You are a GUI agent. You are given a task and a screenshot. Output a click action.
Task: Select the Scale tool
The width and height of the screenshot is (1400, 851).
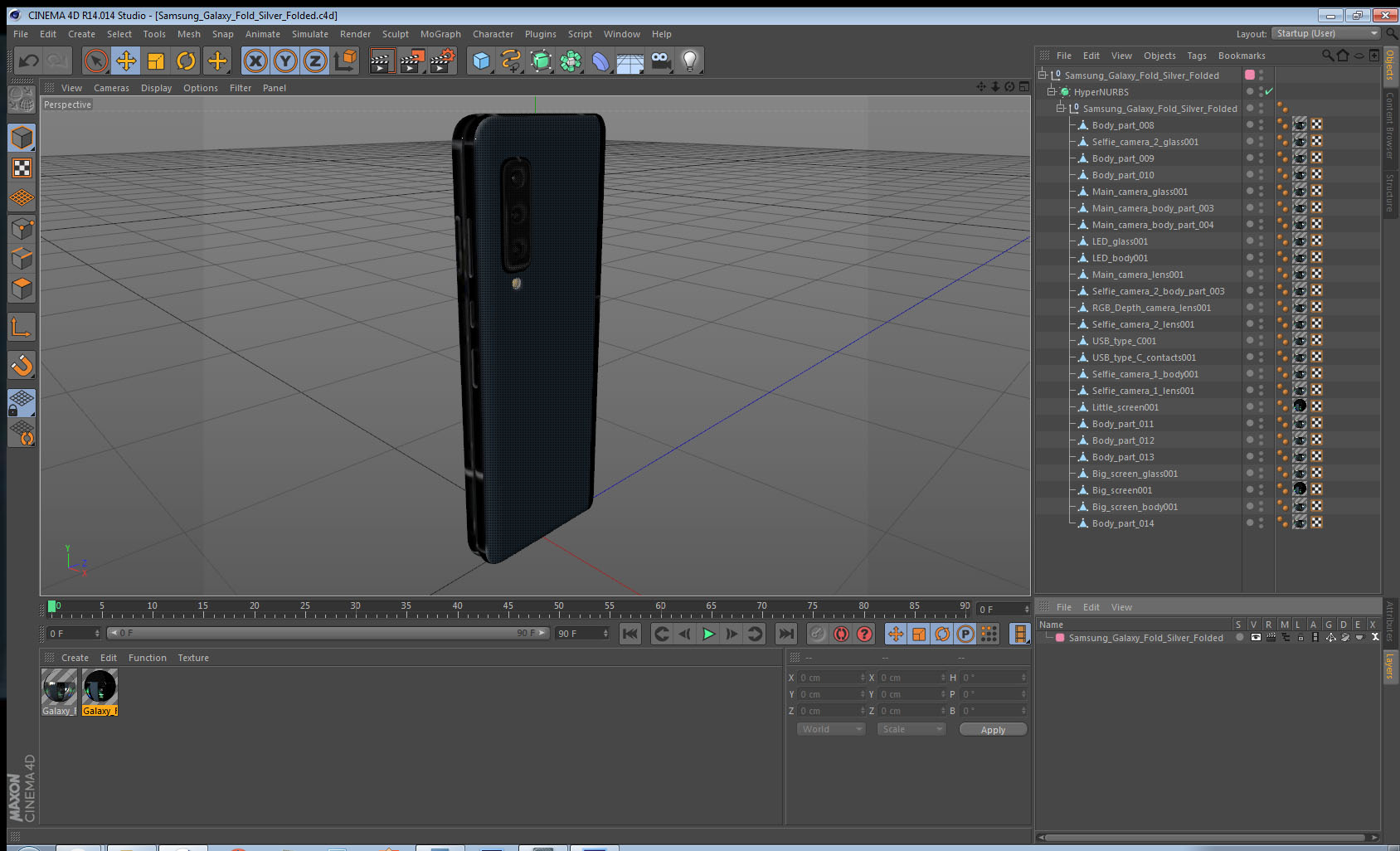click(x=156, y=61)
